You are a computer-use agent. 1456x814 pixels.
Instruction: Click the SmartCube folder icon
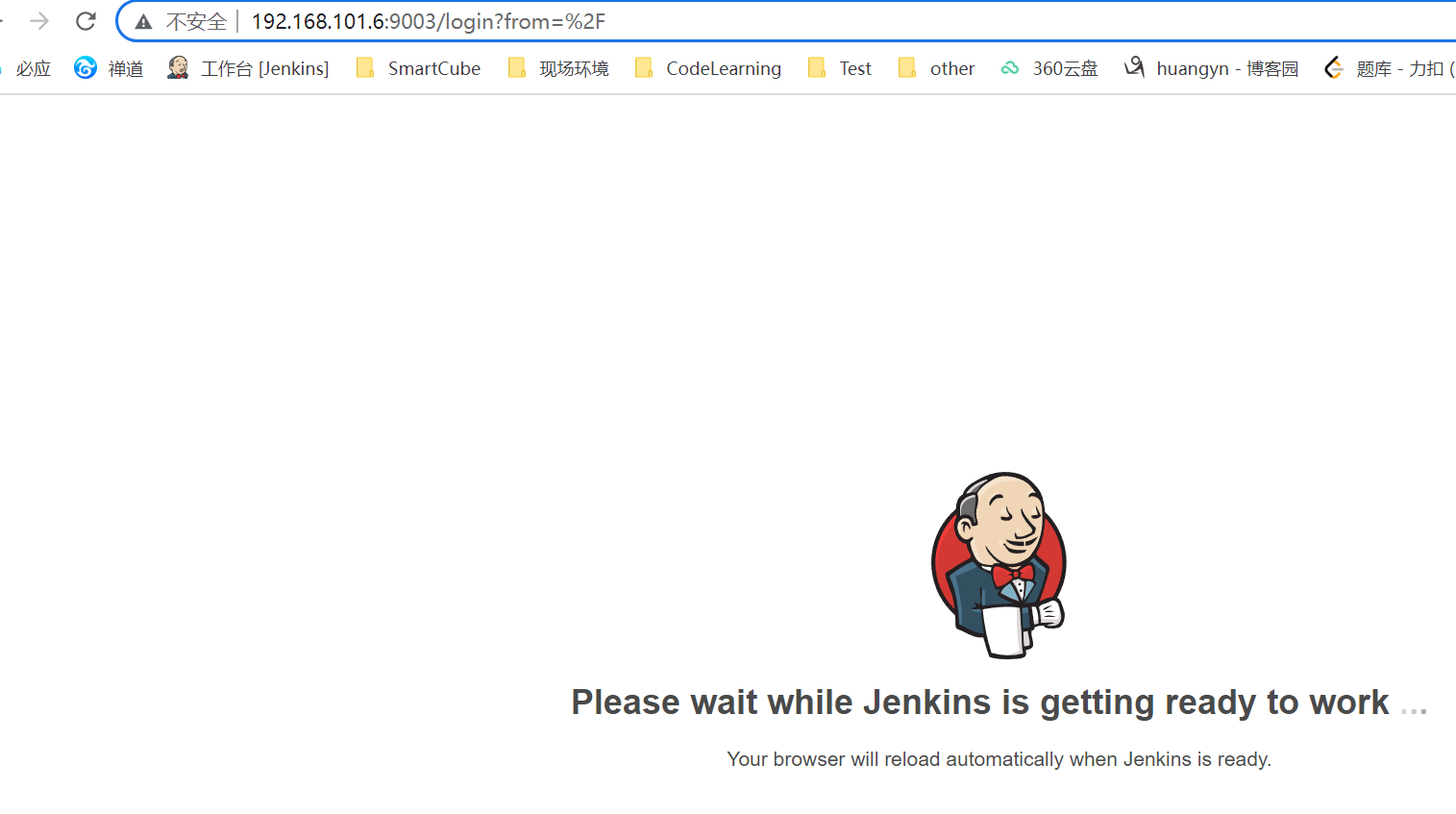365,67
